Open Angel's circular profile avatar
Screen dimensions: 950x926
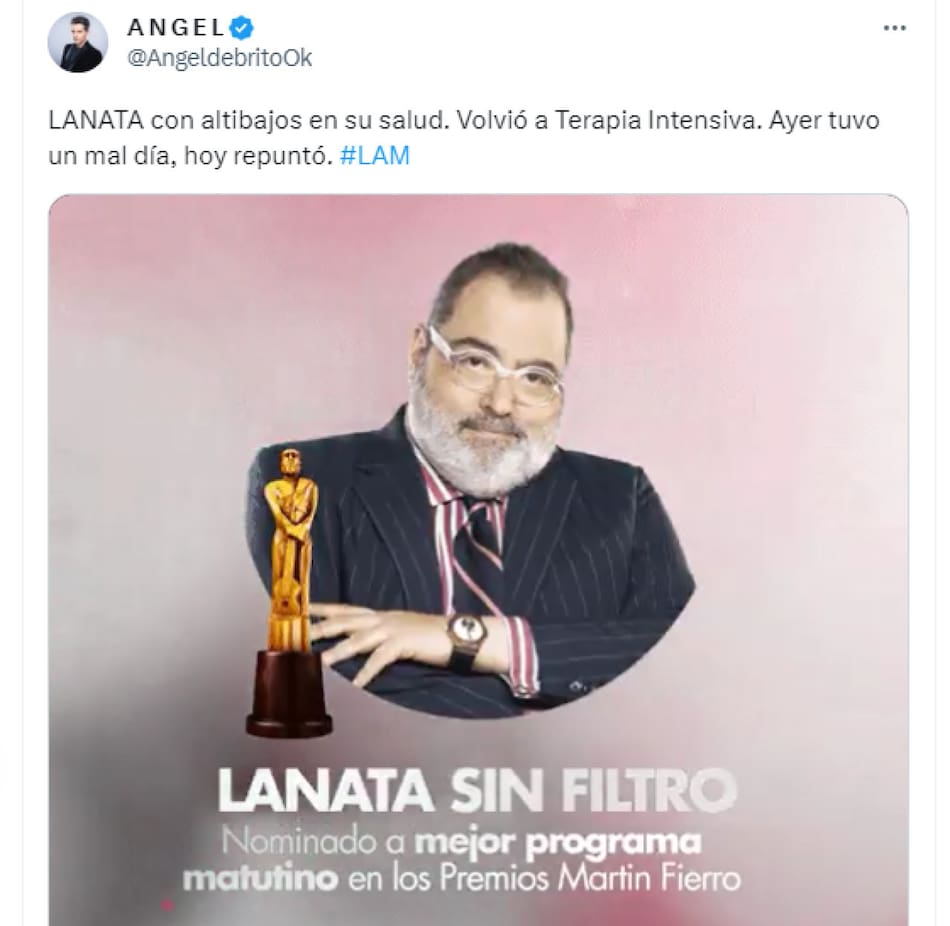78,42
